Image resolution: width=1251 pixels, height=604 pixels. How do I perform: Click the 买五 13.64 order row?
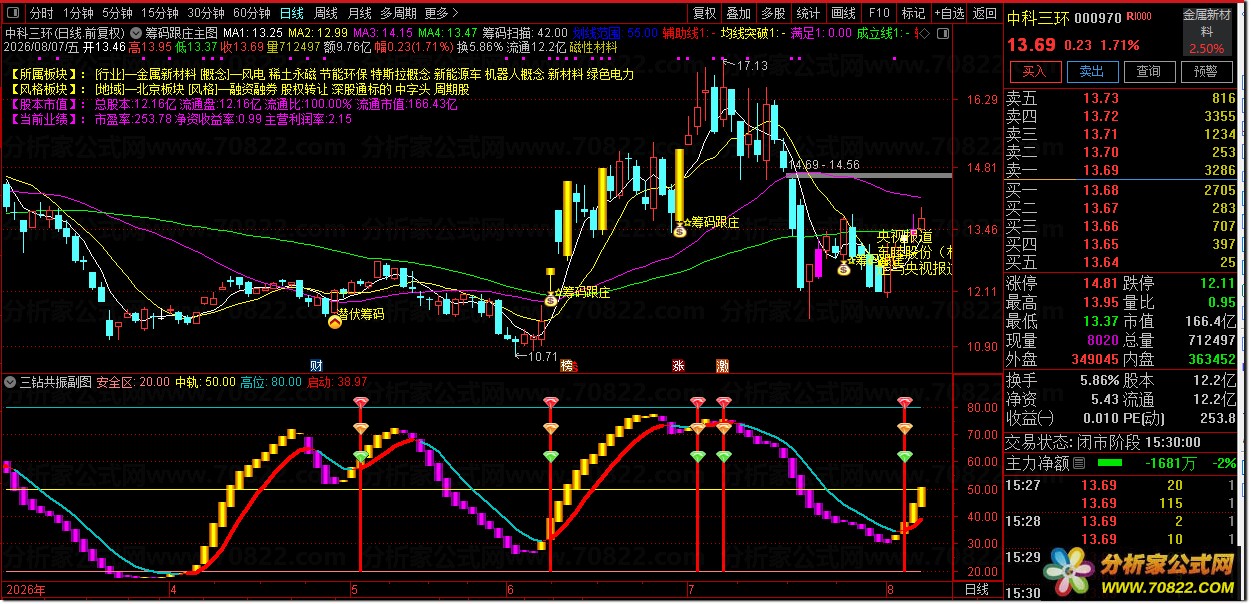click(1122, 262)
